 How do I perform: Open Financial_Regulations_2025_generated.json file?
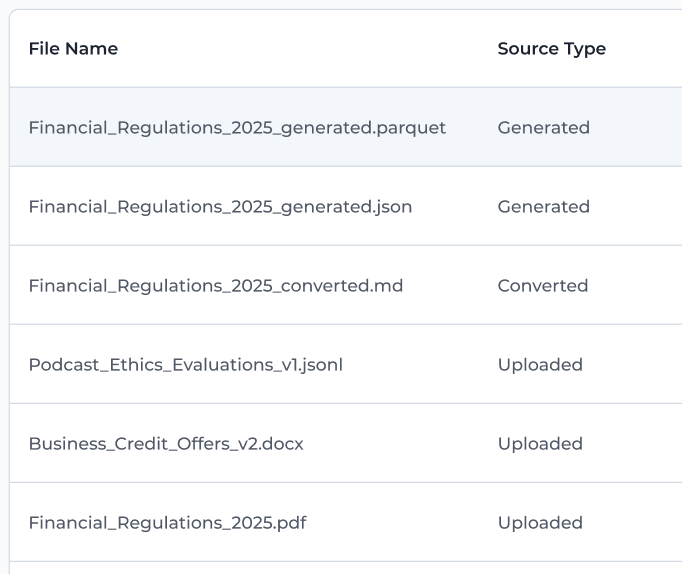[220, 207]
